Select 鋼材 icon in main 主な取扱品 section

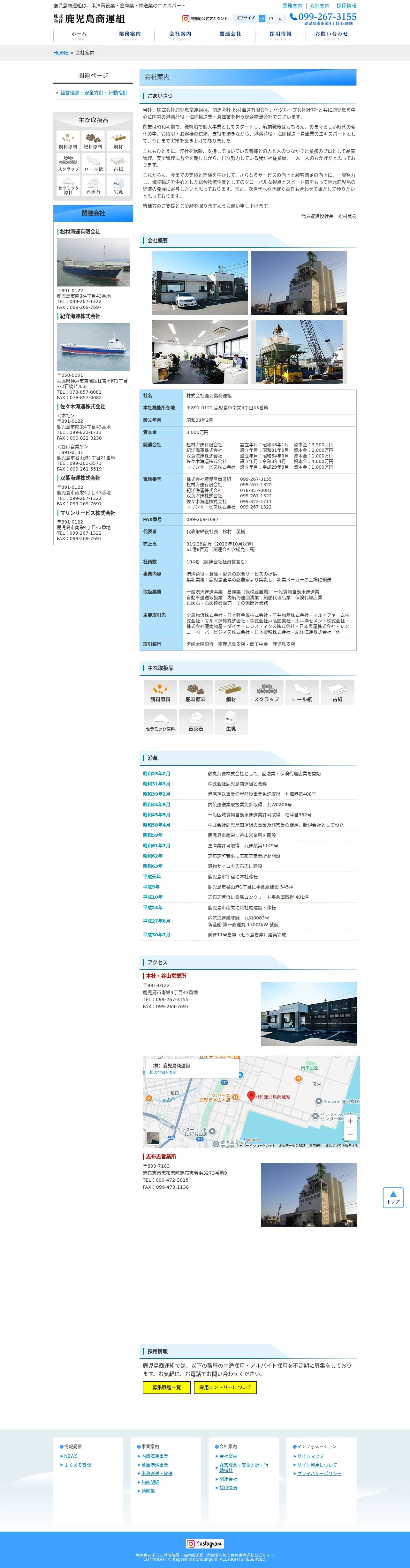tap(231, 693)
